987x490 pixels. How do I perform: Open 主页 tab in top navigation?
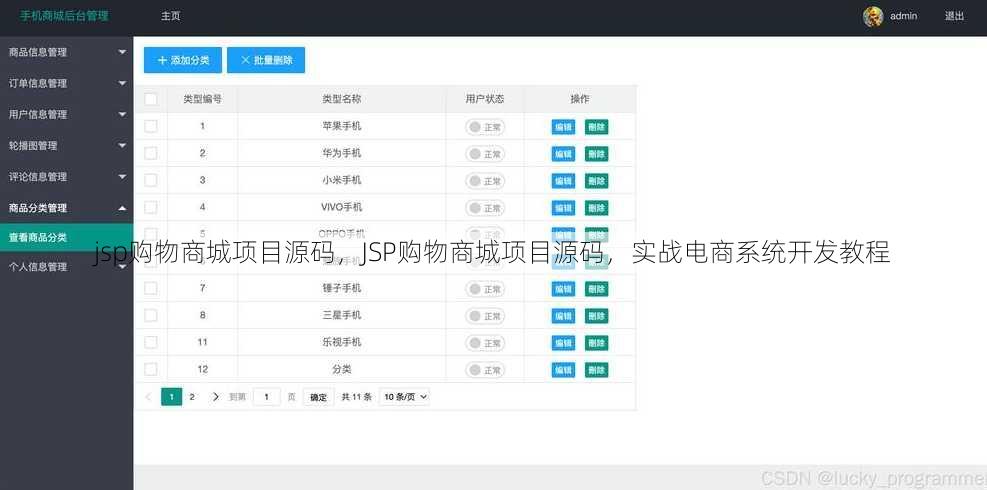(171, 16)
